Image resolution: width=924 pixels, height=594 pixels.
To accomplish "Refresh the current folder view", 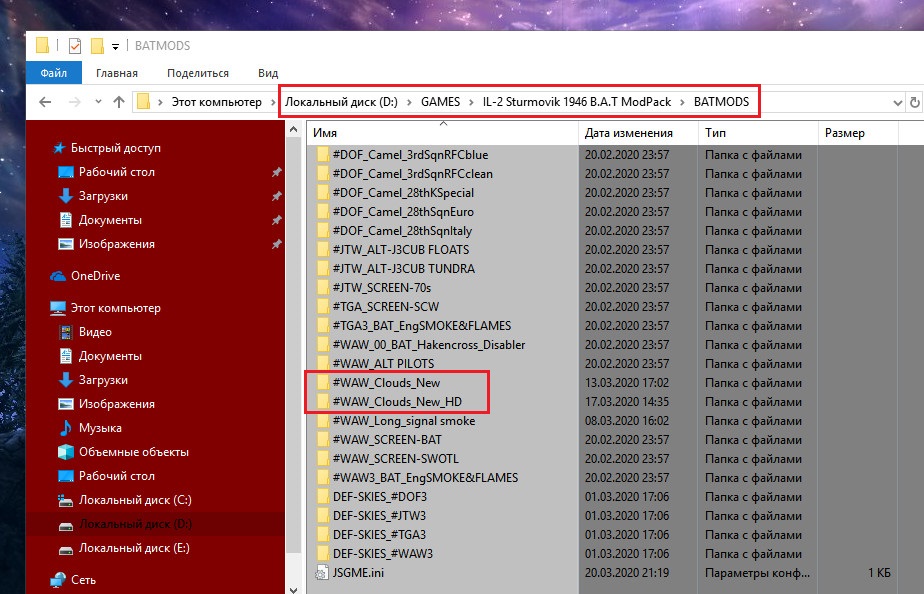I will pos(915,103).
